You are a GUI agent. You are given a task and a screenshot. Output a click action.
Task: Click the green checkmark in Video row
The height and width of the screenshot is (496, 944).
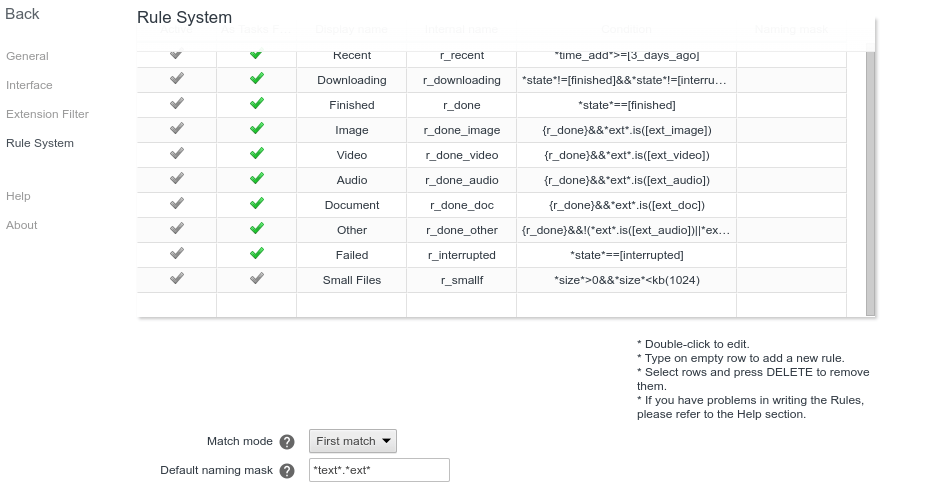pyautogui.click(x=256, y=154)
